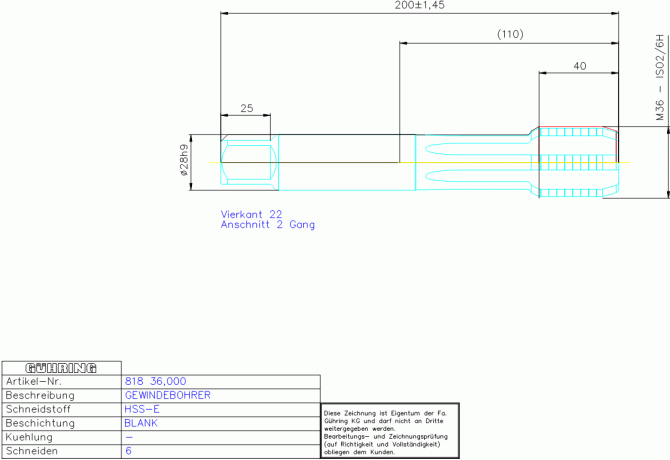Click the BLANK coating value

(x=141, y=423)
